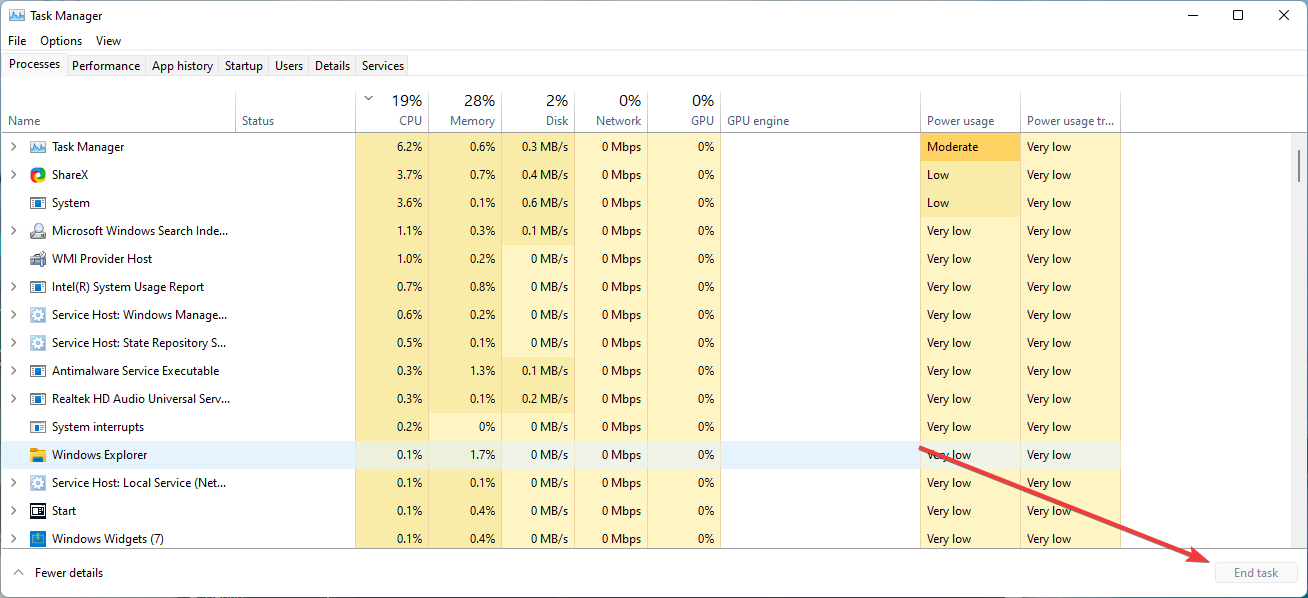Viewport: 1308px width, 598px height.
Task: Click the System process icon
Action: click(38, 203)
